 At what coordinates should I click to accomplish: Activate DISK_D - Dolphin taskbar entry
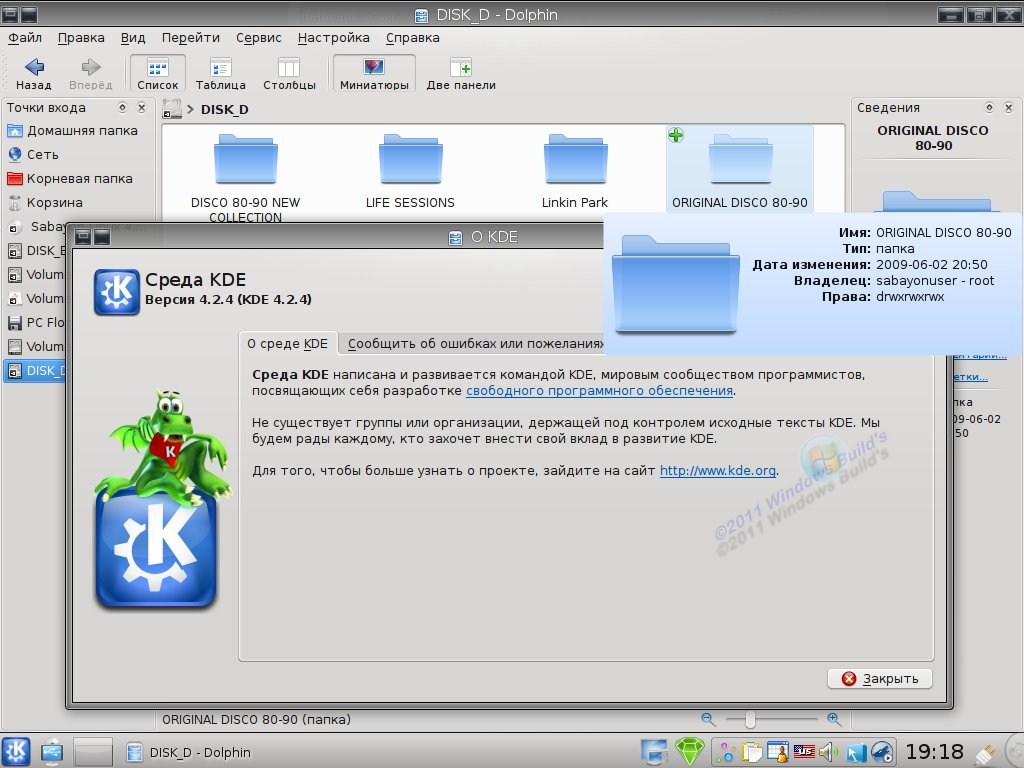(x=189, y=752)
